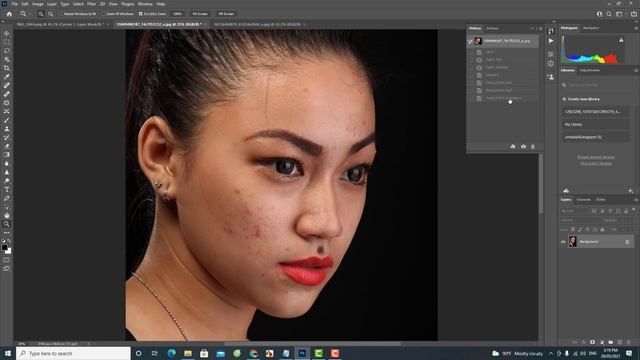
Task: Select the Zoom tool in the left toolbar
Action: coord(7,224)
